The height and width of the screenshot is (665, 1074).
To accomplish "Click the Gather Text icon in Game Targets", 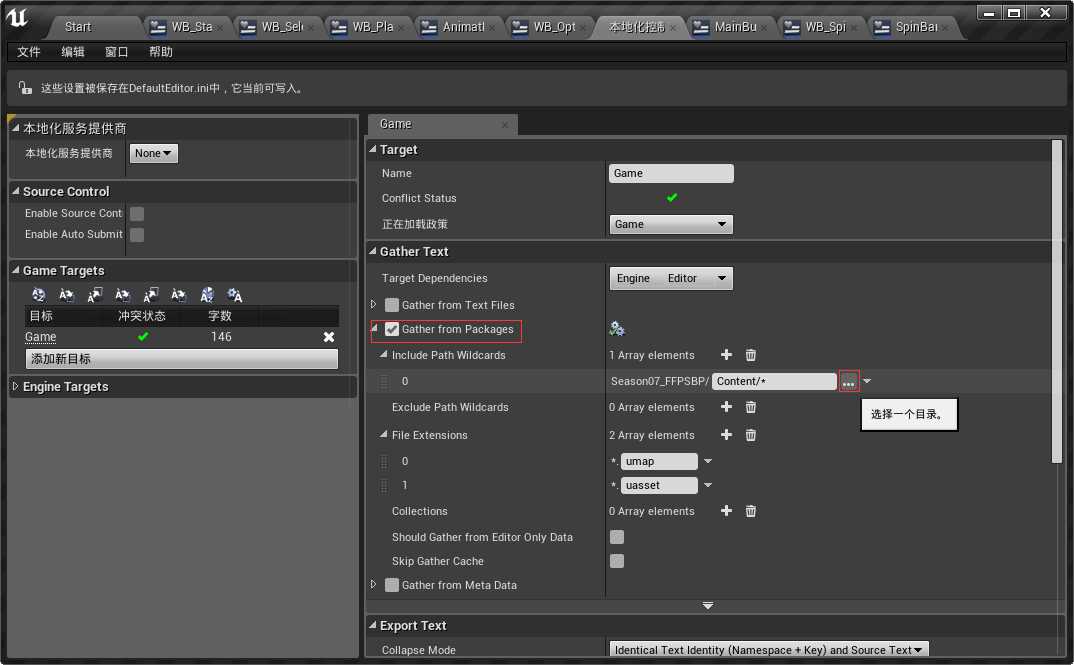I will click(x=38, y=294).
